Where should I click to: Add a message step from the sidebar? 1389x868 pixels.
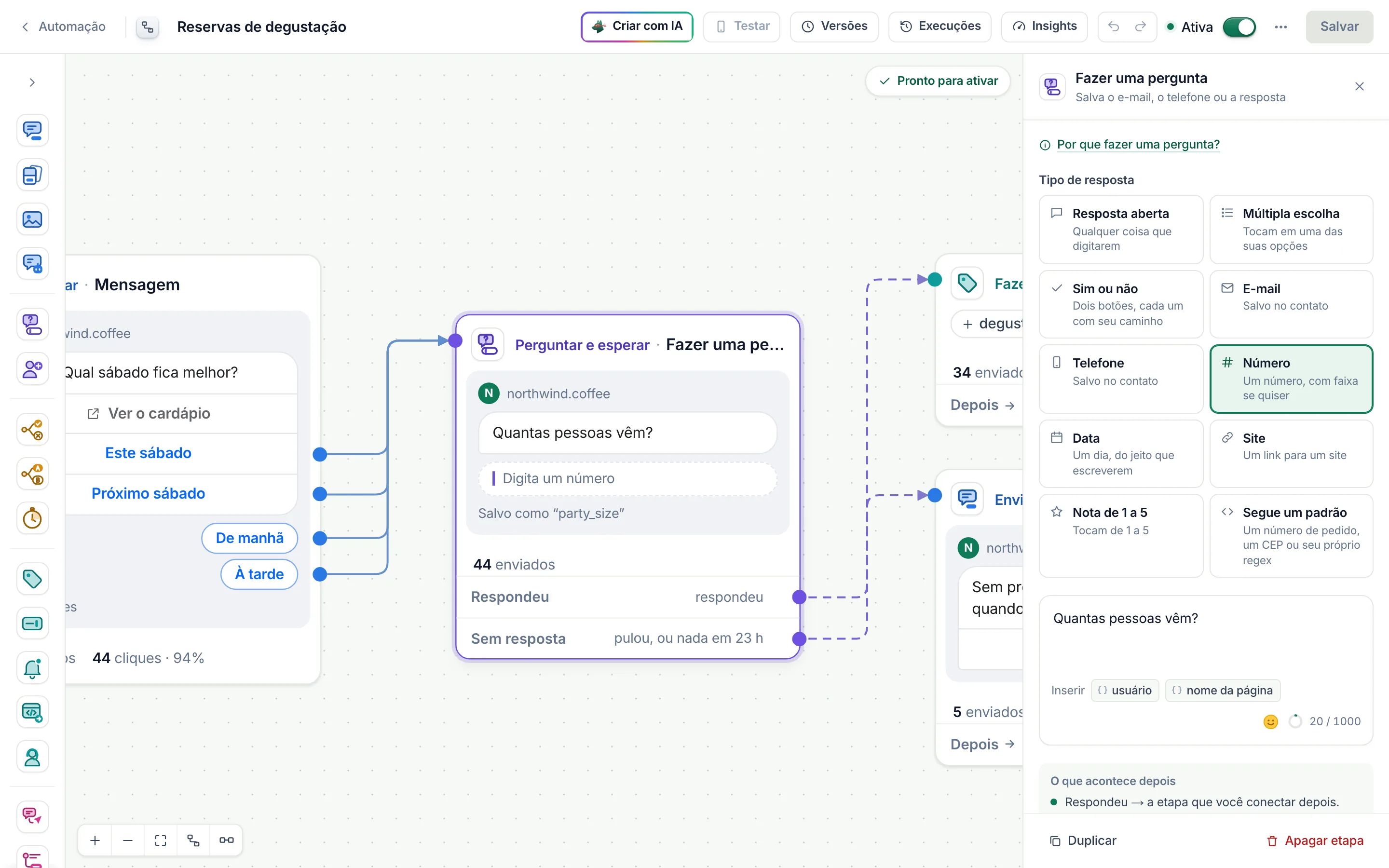[32, 130]
